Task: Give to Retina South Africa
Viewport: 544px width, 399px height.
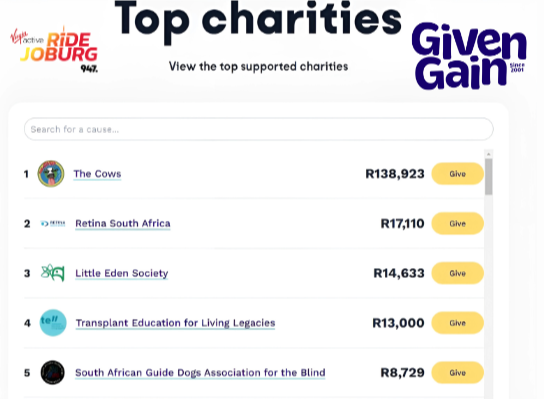Action: pyautogui.click(x=458, y=223)
